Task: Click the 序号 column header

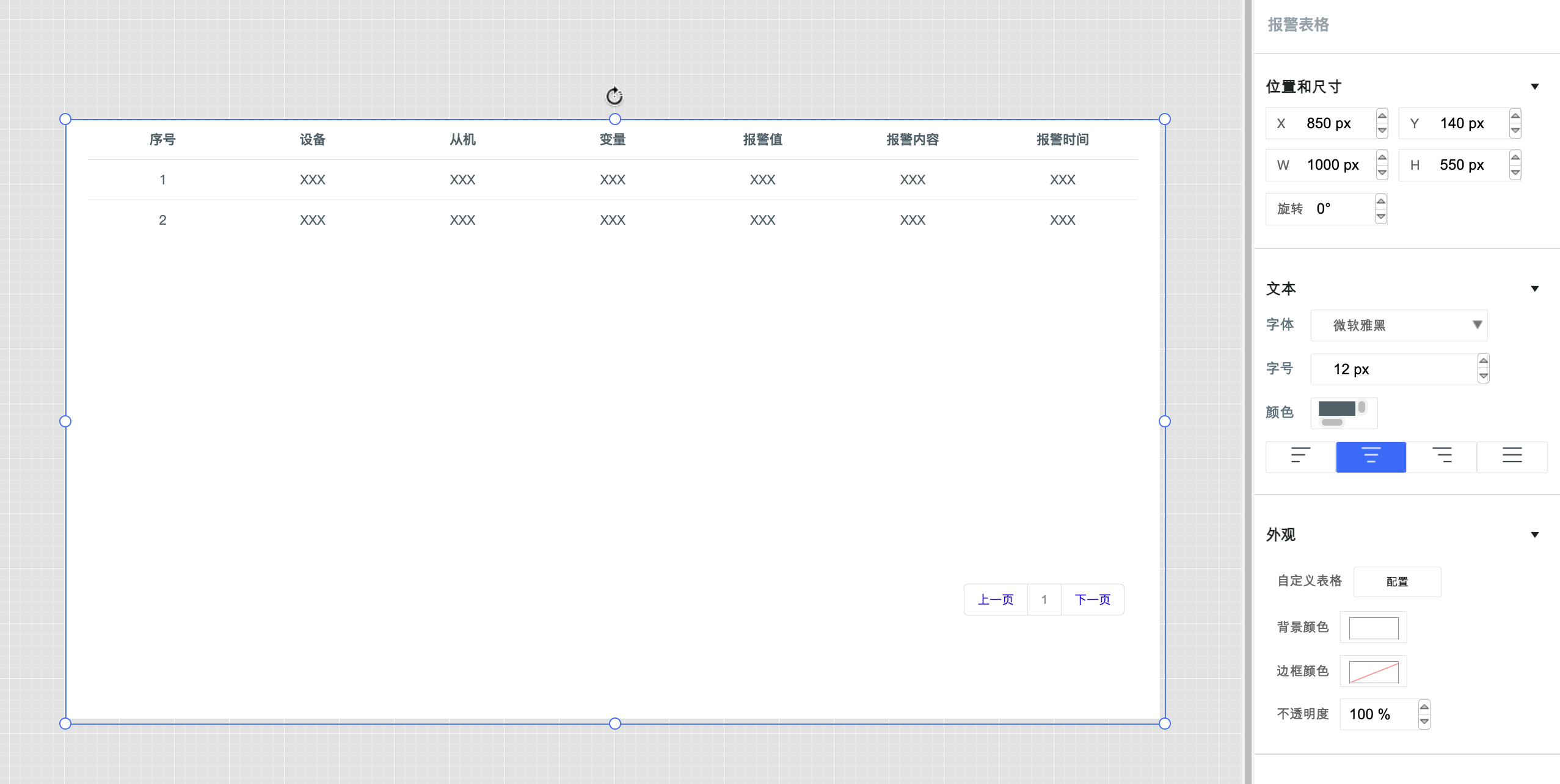Action: (162, 140)
